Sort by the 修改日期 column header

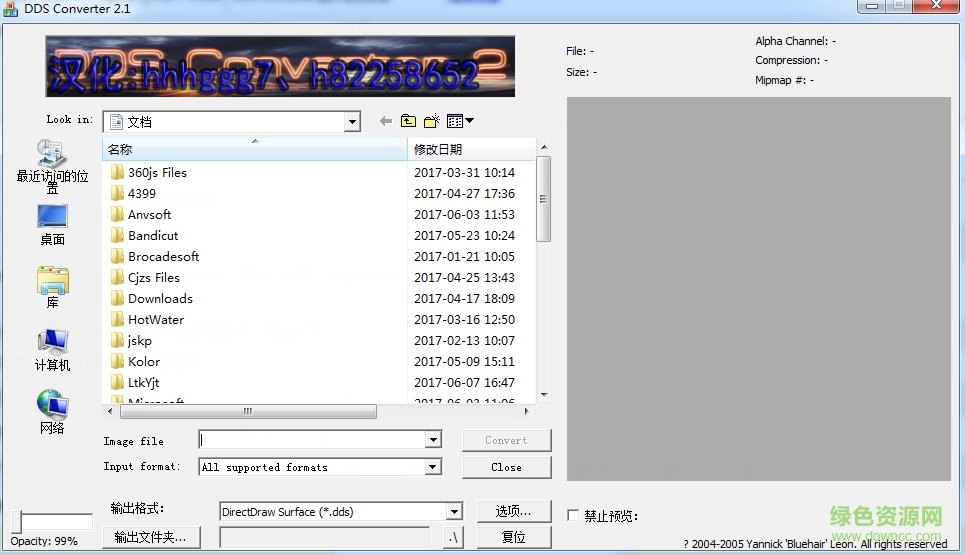click(x=471, y=149)
